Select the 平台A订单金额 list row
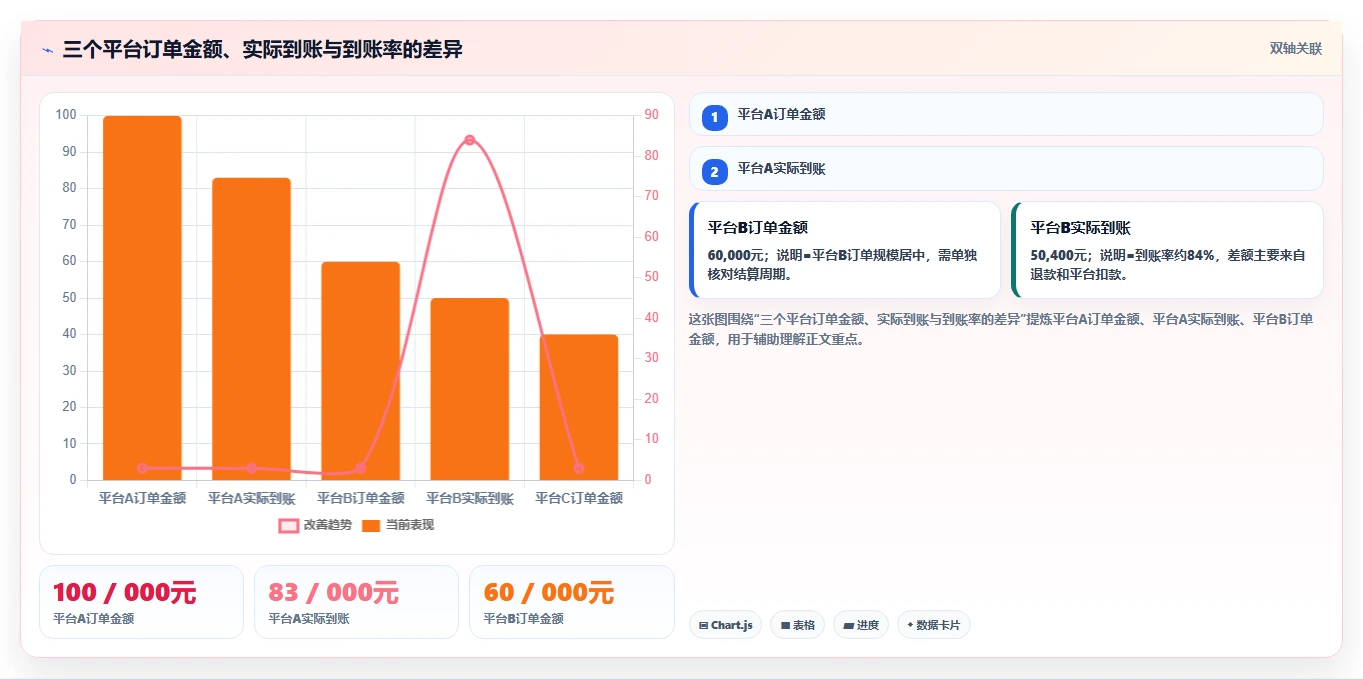The height and width of the screenshot is (679, 1363). tap(1006, 114)
